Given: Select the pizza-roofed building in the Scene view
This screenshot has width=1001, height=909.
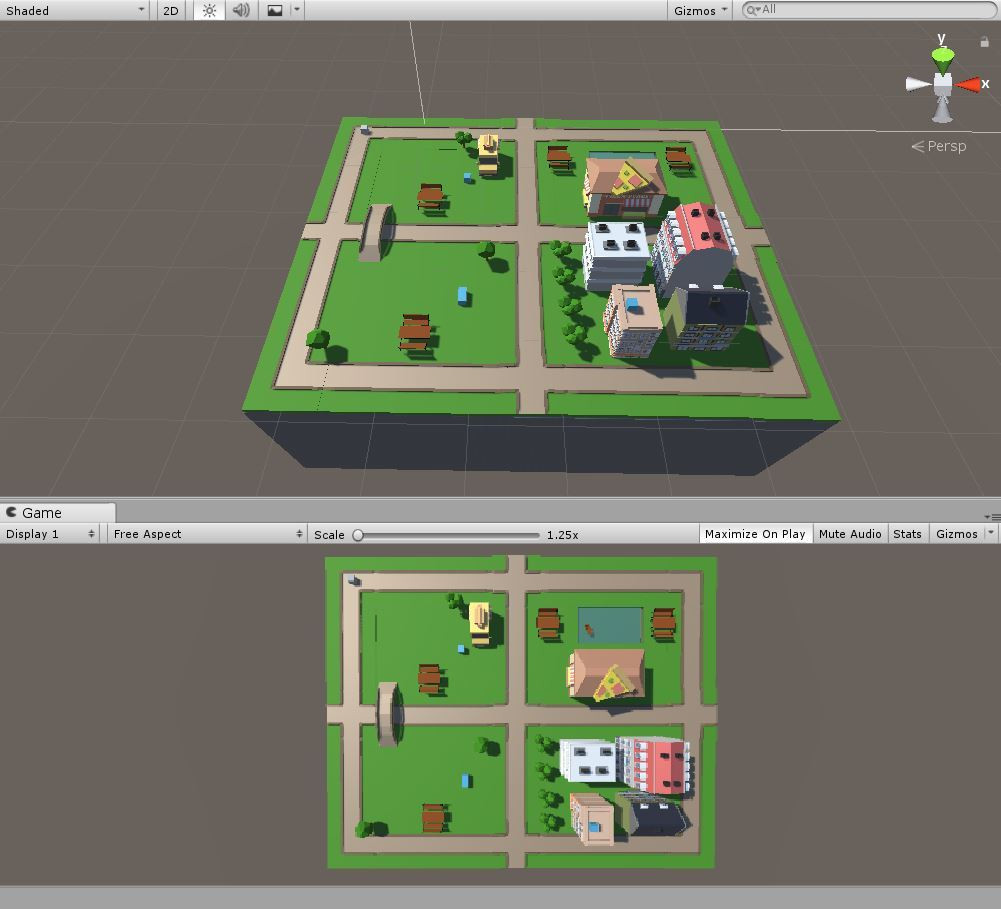Looking at the screenshot, I should [625, 186].
